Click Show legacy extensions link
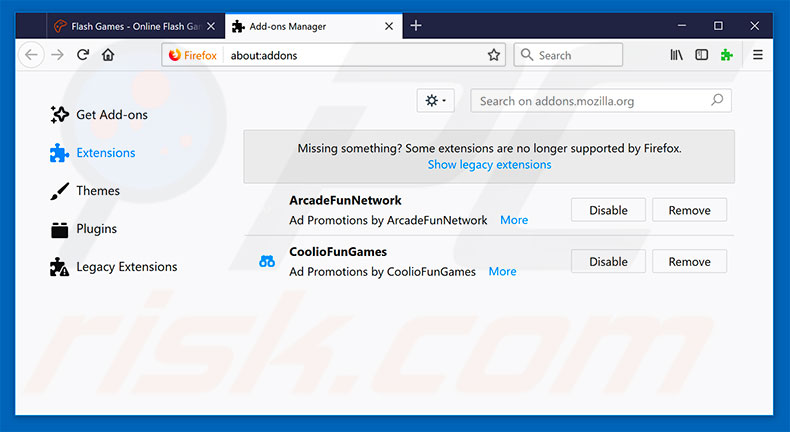Image resolution: width=790 pixels, height=432 pixels. (489, 164)
